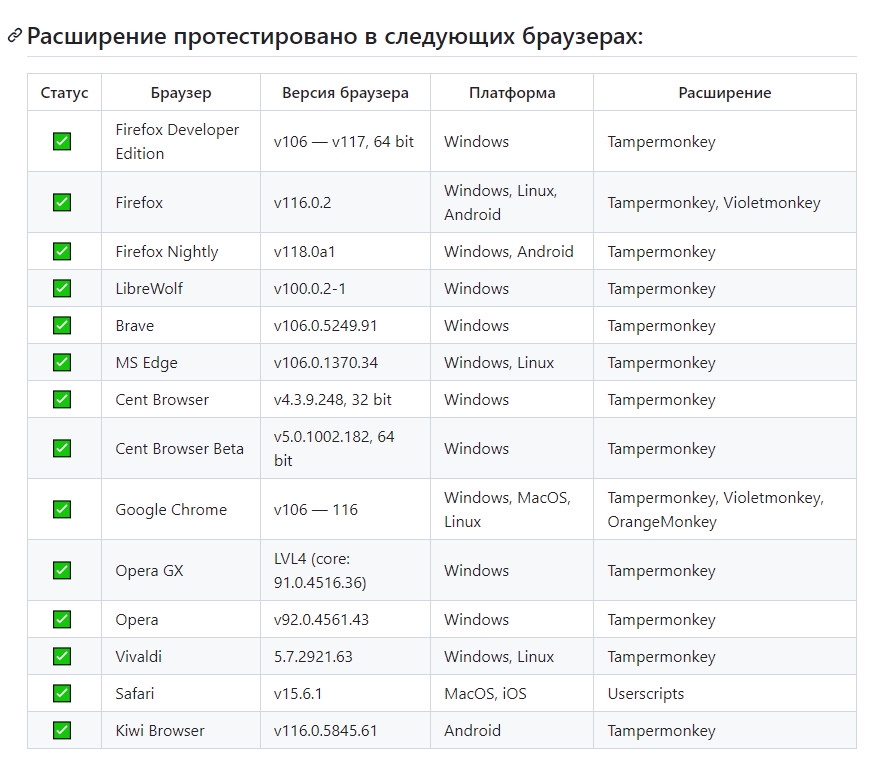Click the '5.7.2921.63' version cell

click(x=345, y=656)
